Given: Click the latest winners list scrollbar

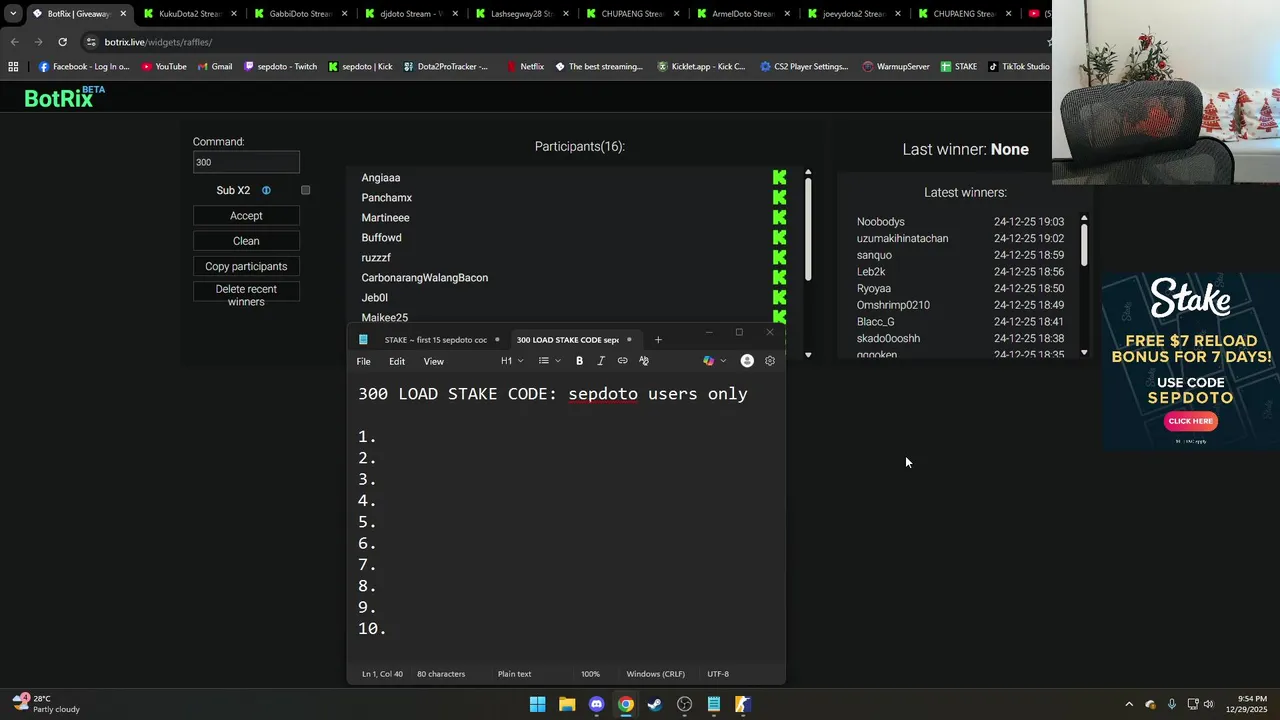Looking at the screenshot, I should click(1084, 244).
